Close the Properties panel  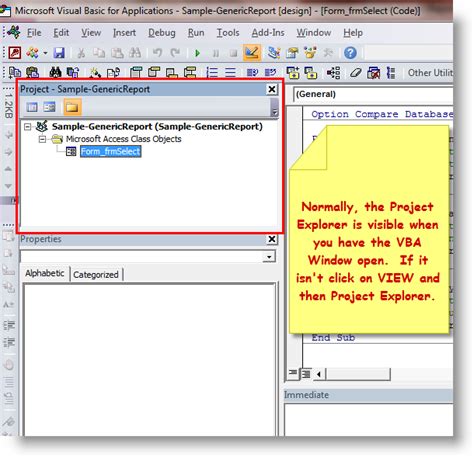272,239
